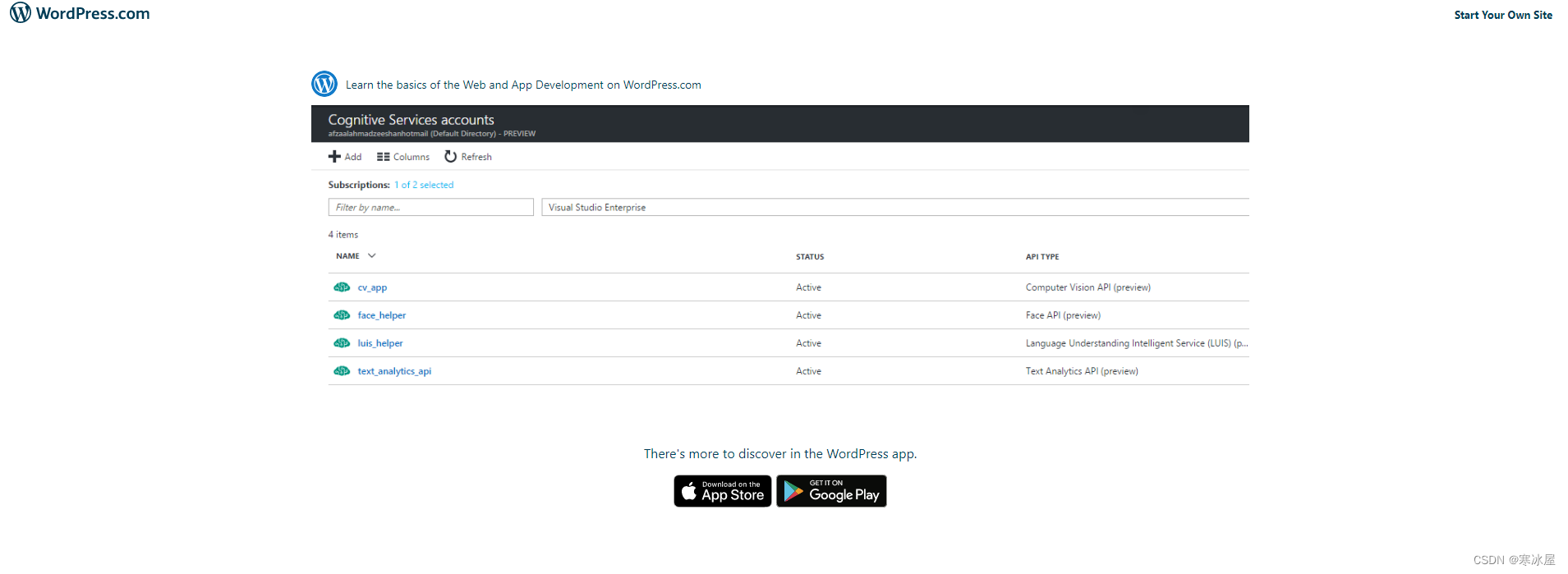The height and width of the screenshot is (574, 1568).
Task: Open the cv_app account link
Action: (372, 287)
